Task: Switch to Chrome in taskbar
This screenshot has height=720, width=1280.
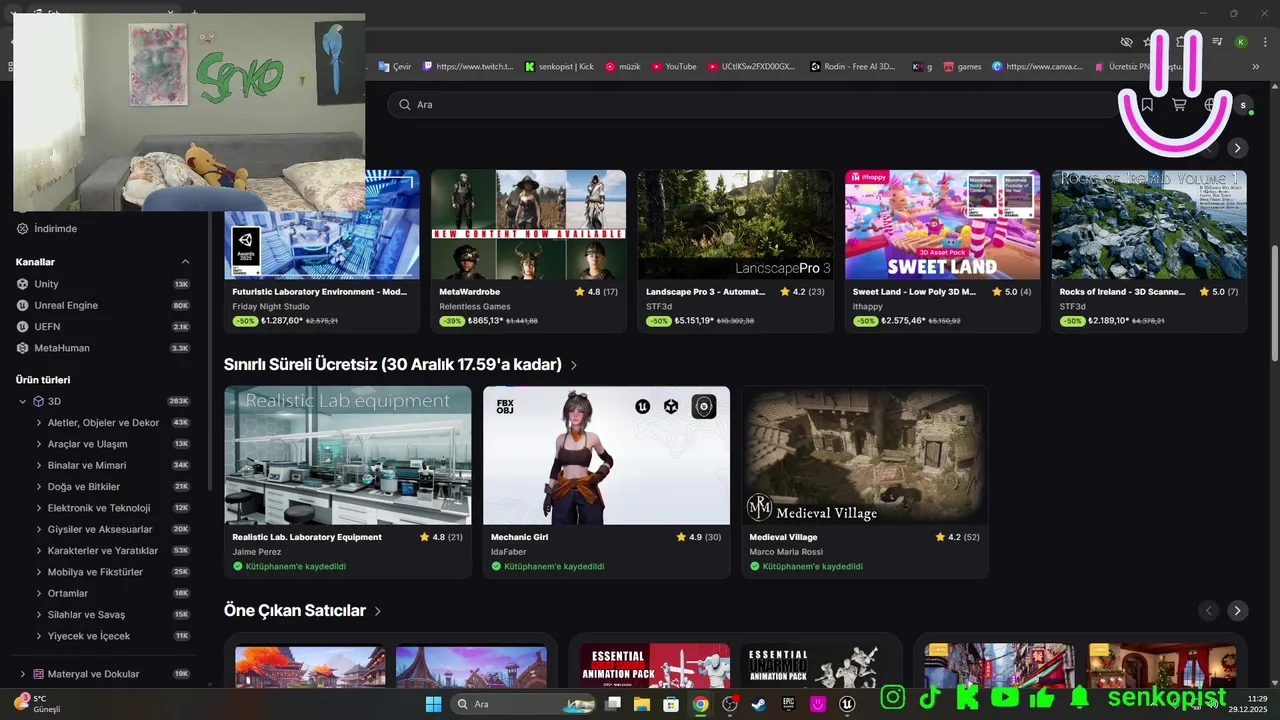Action: [700, 704]
